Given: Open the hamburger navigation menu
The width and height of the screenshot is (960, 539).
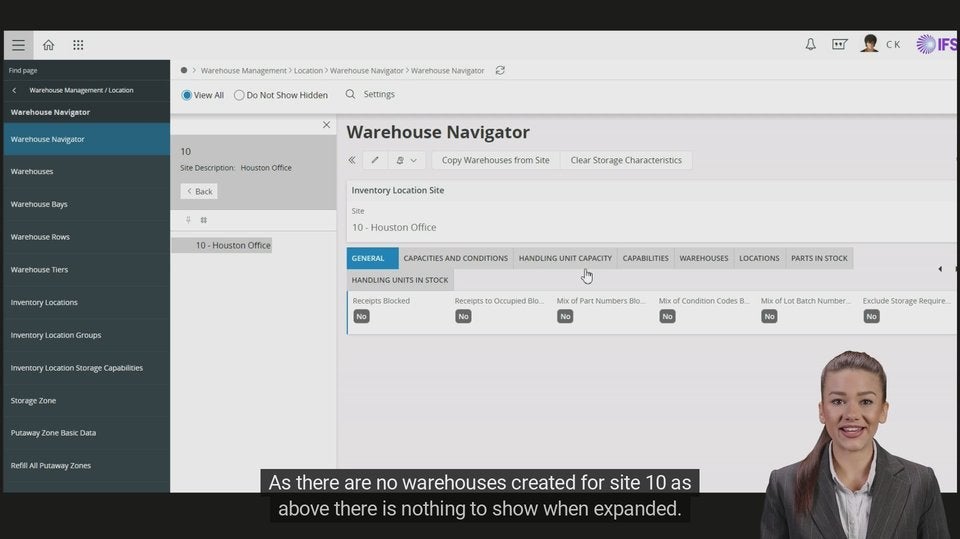Looking at the screenshot, I should (18, 45).
